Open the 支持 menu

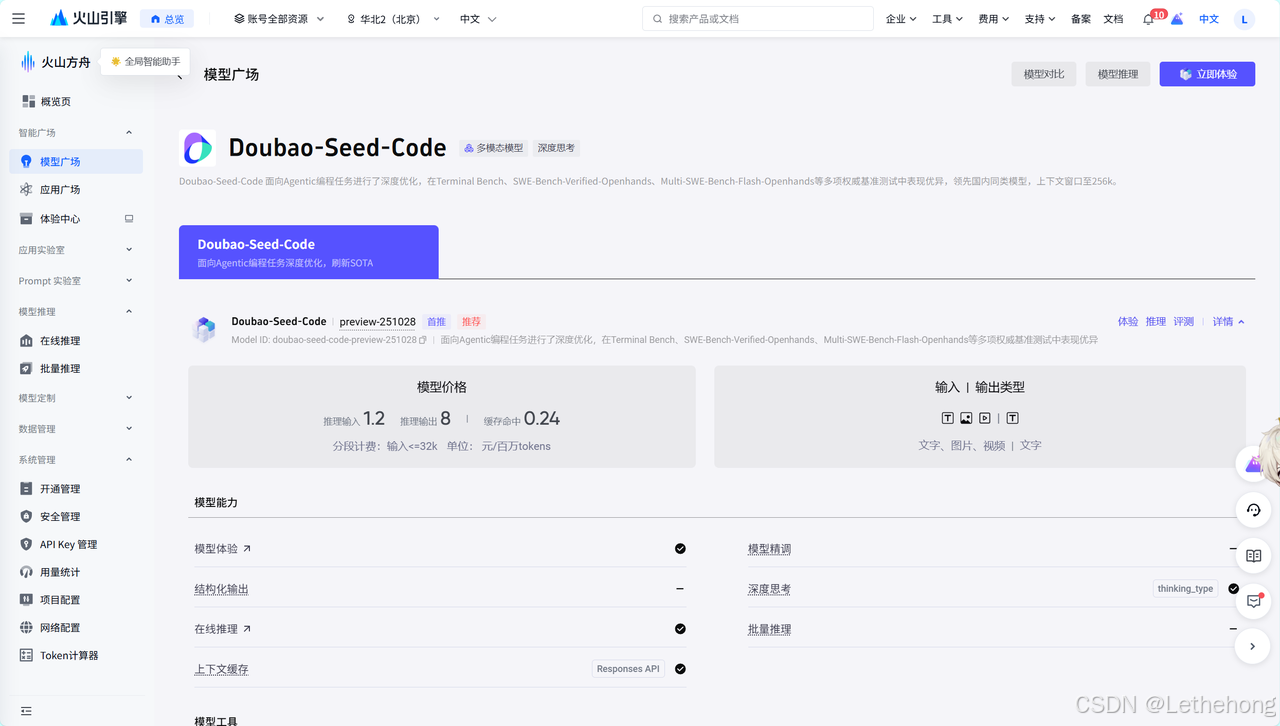tap(1040, 19)
